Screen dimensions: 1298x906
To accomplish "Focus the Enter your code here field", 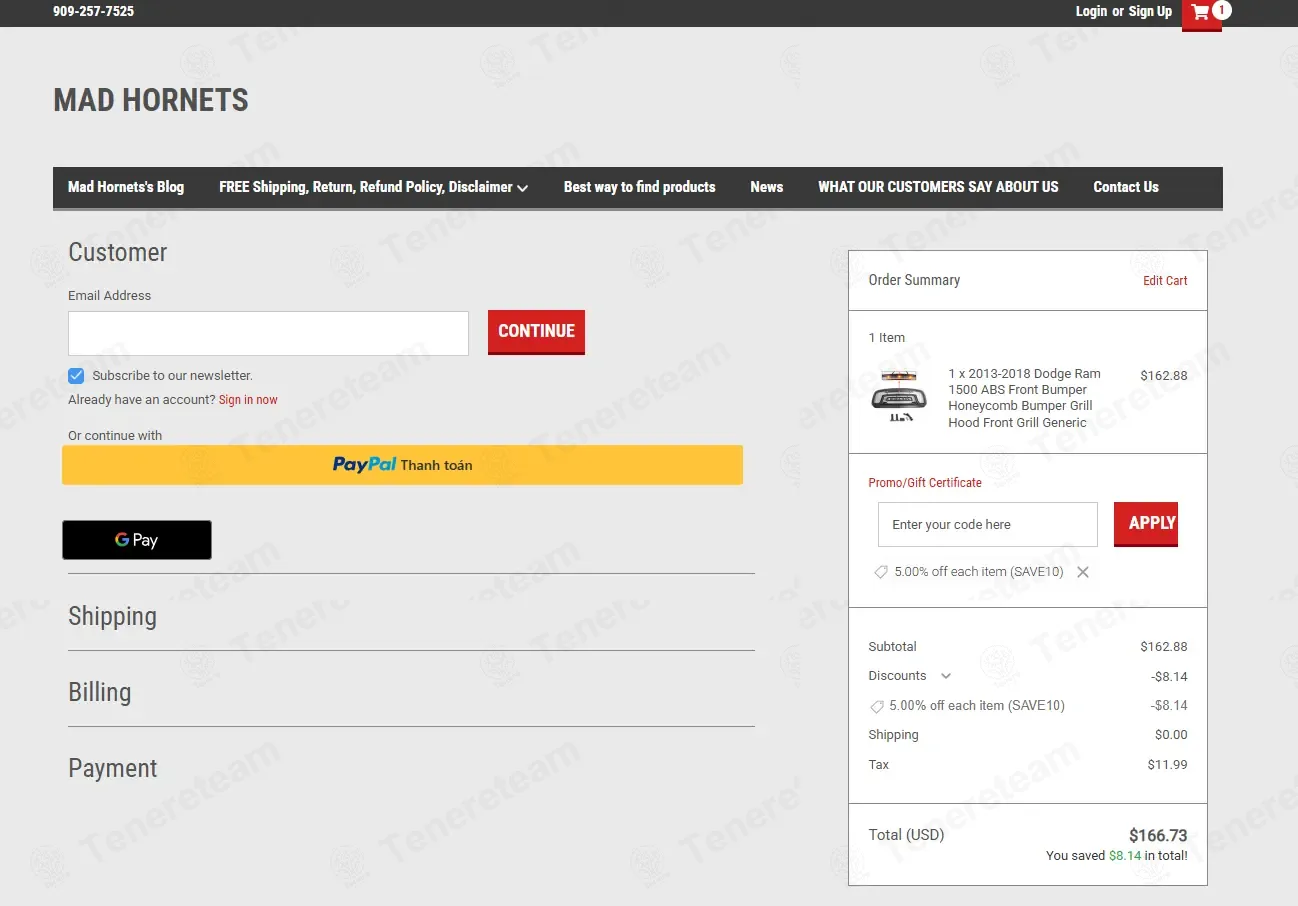I will [x=988, y=524].
